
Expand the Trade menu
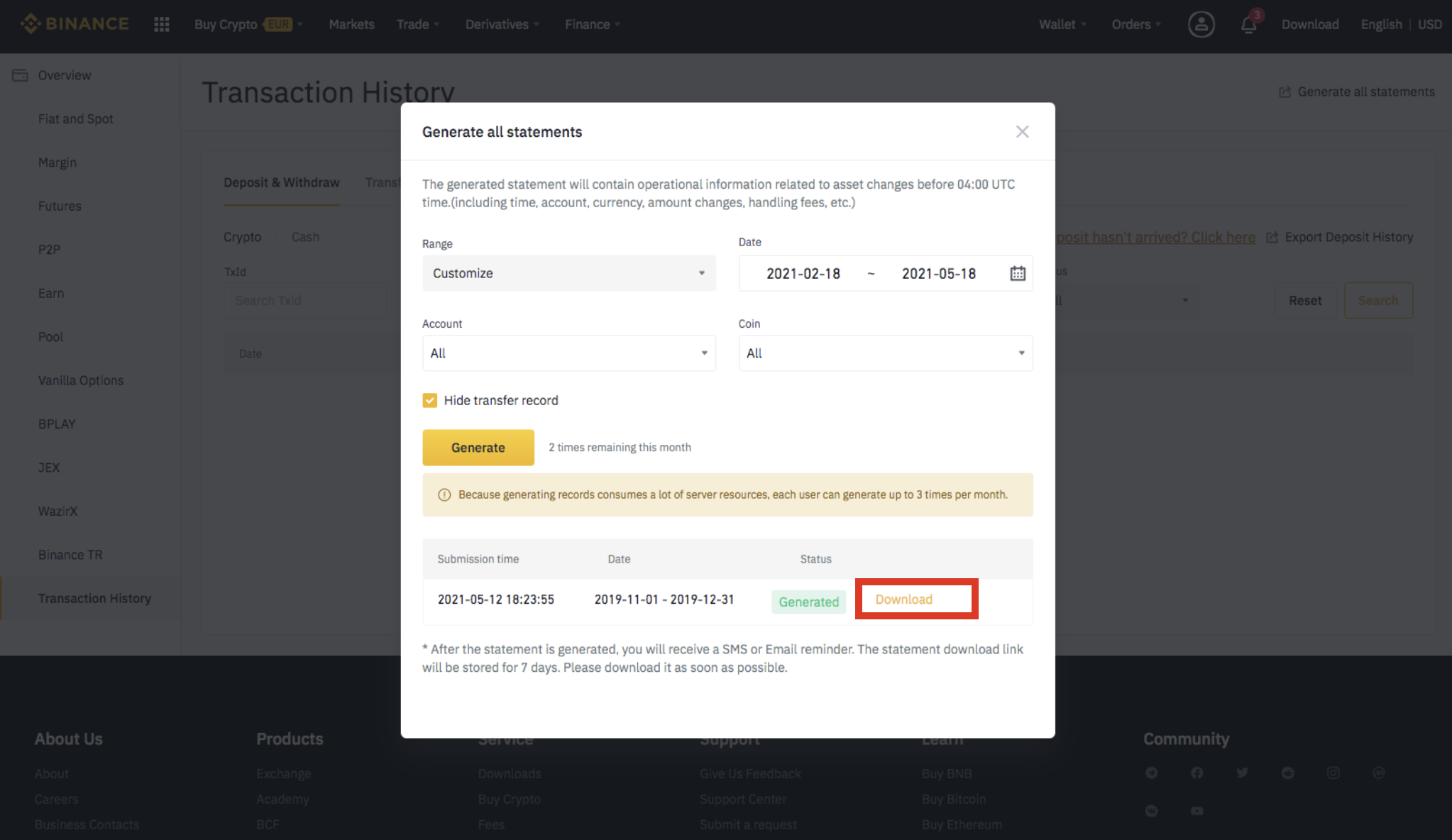pos(418,24)
